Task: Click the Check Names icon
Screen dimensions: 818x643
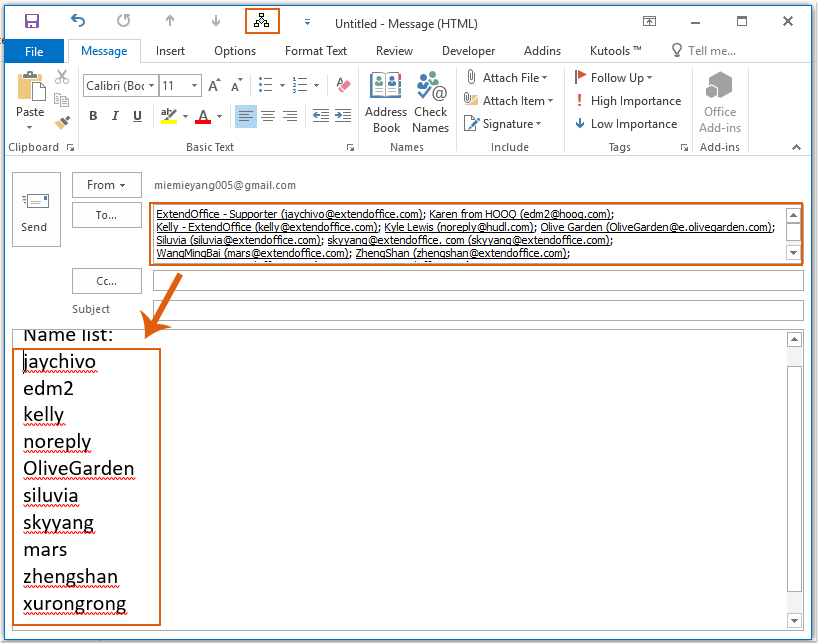Action: tap(431, 102)
